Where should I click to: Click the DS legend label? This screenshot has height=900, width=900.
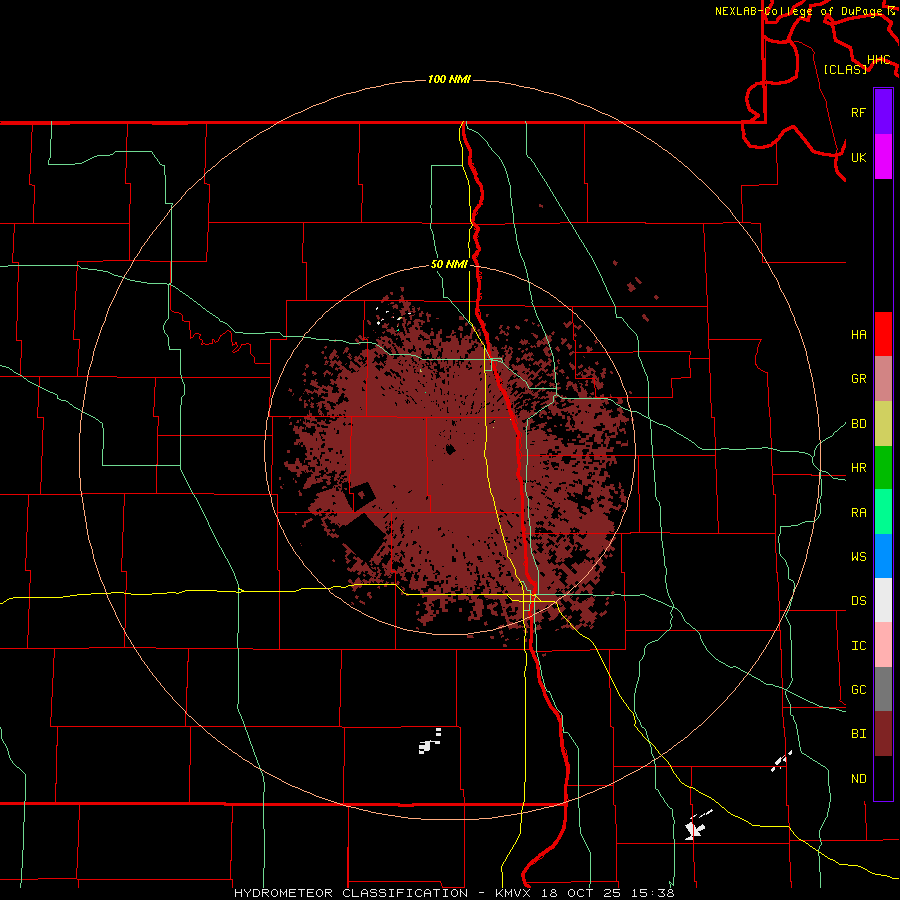(x=858, y=601)
